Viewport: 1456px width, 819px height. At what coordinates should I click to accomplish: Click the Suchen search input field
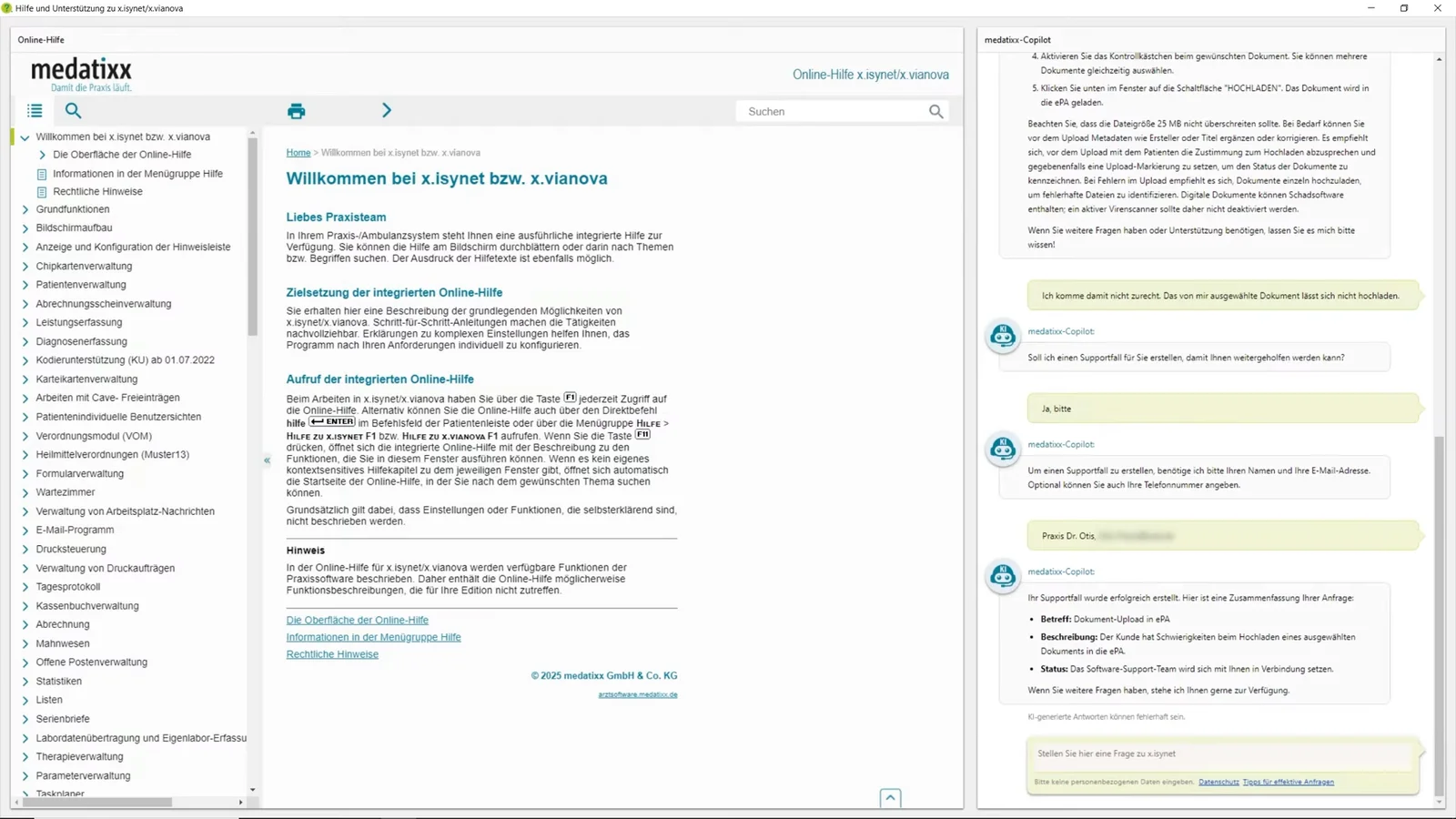pyautogui.click(x=833, y=111)
